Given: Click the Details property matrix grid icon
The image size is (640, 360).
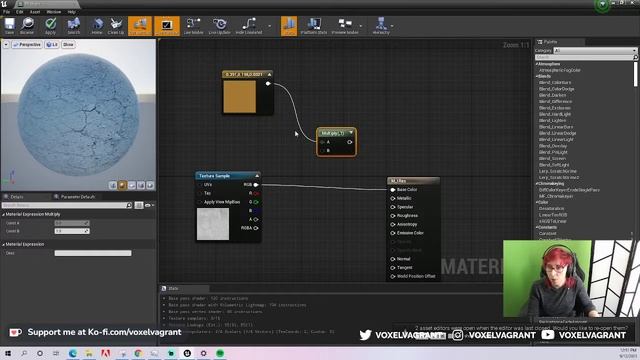Looking at the screenshot, I should click(x=139, y=205).
